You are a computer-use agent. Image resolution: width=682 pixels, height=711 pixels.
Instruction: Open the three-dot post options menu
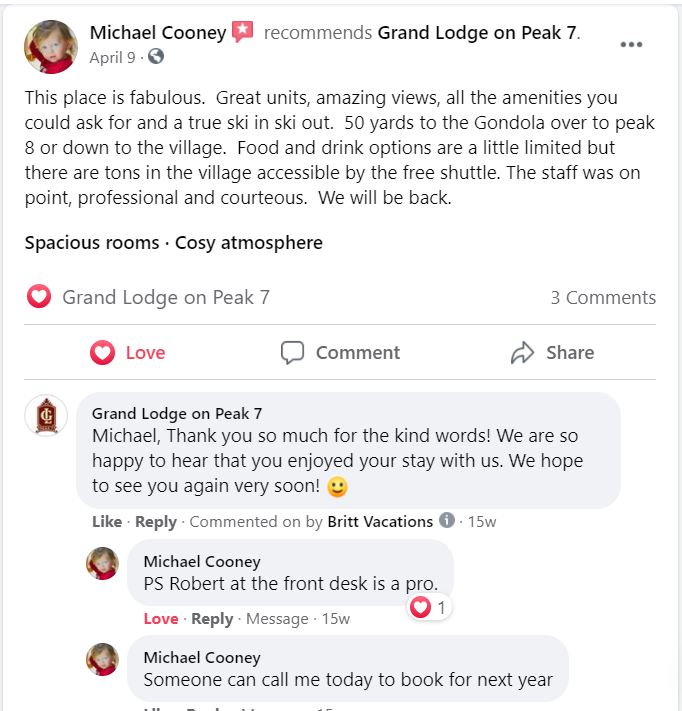click(631, 44)
